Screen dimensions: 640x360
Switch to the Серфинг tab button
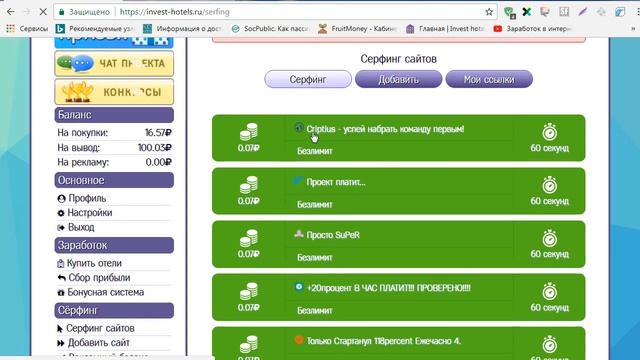308,79
